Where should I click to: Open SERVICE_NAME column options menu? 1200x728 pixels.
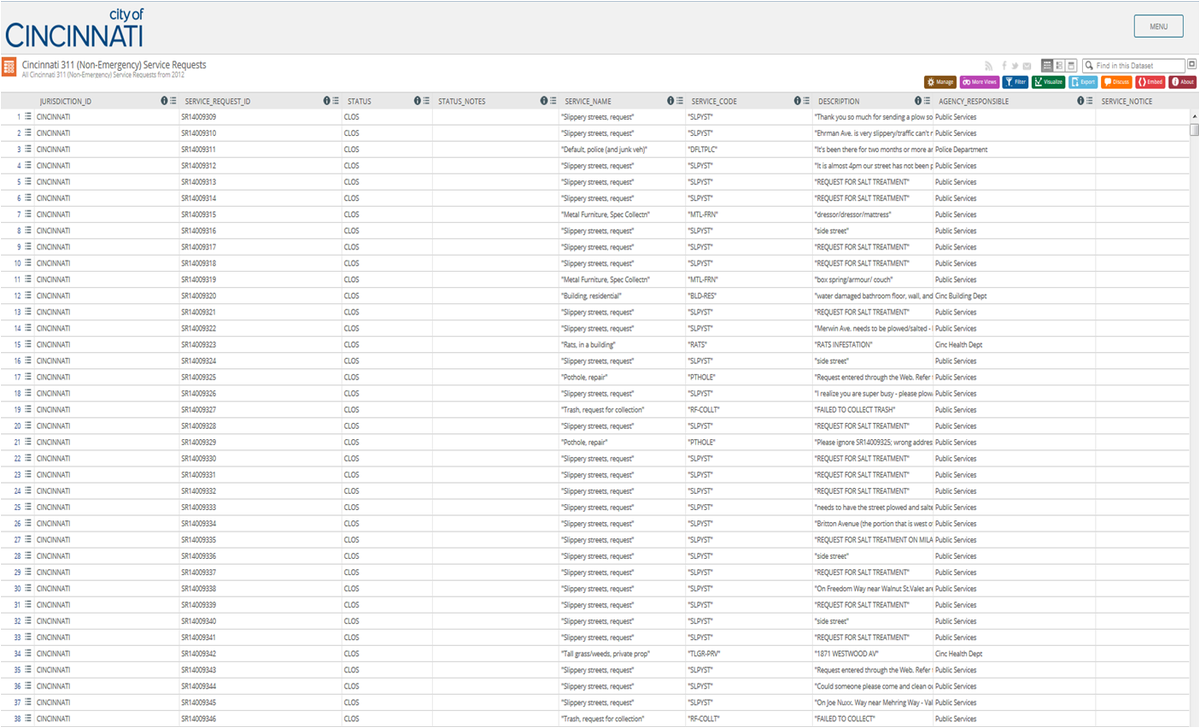[x=680, y=101]
